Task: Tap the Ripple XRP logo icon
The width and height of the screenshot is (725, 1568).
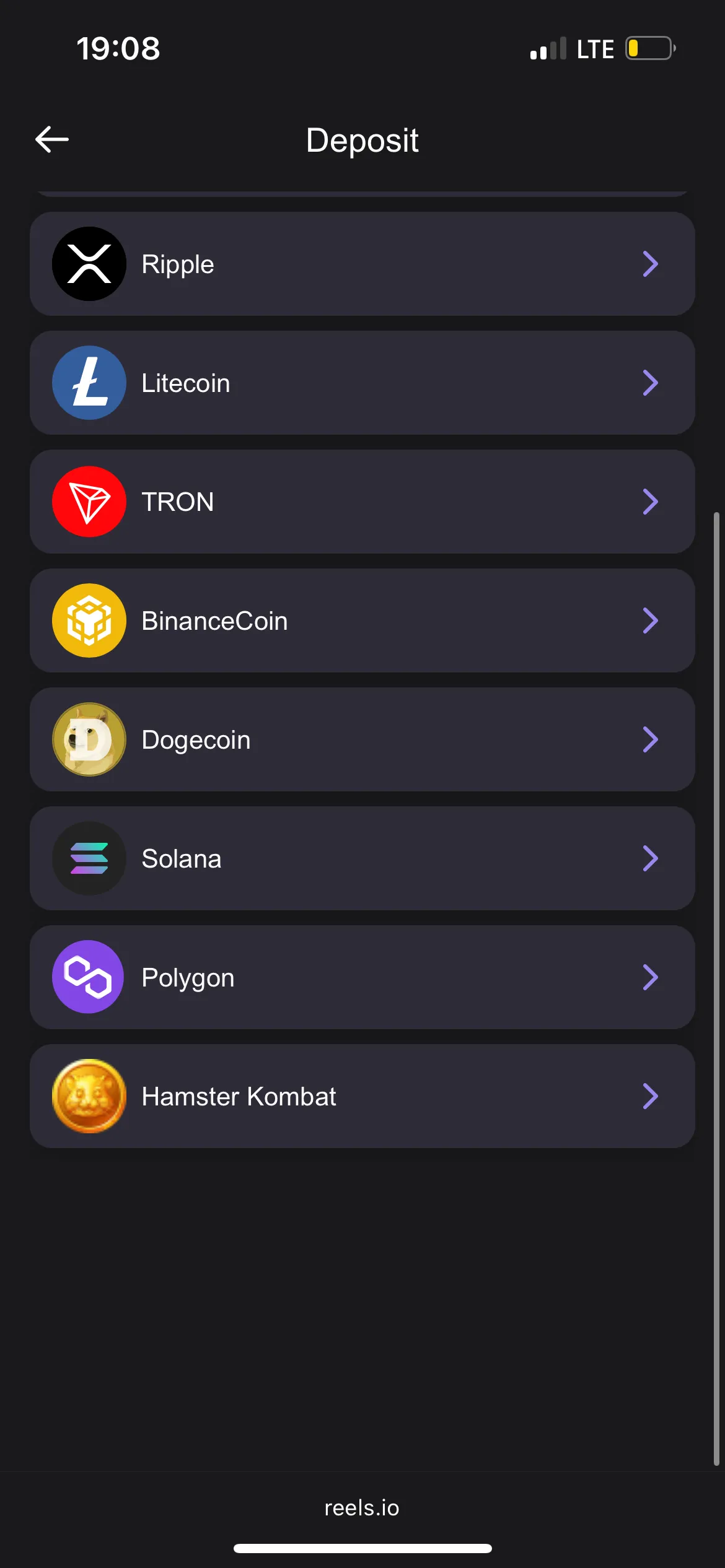Action: pyautogui.click(x=89, y=264)
